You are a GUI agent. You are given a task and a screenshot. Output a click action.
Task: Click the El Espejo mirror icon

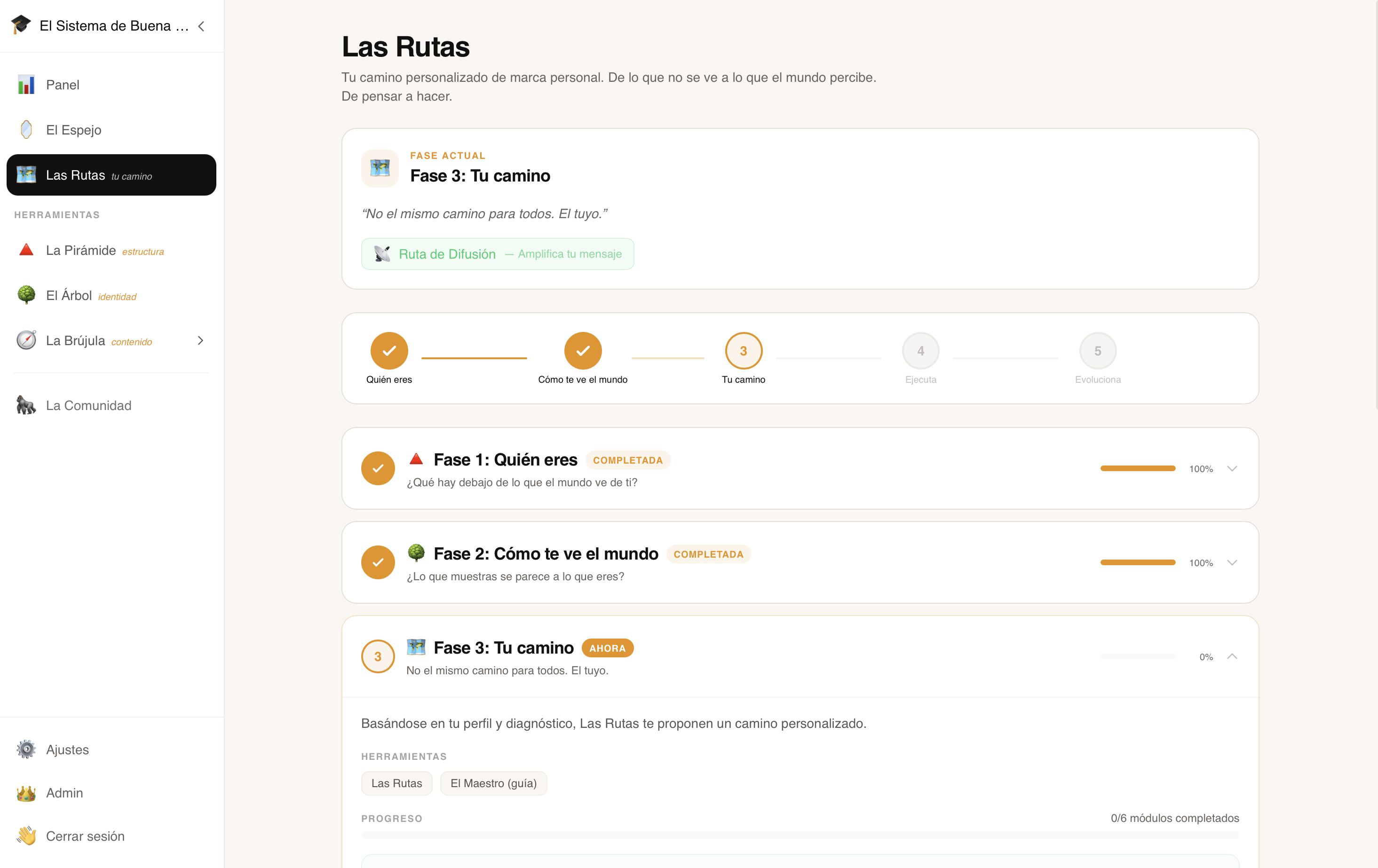26,130
